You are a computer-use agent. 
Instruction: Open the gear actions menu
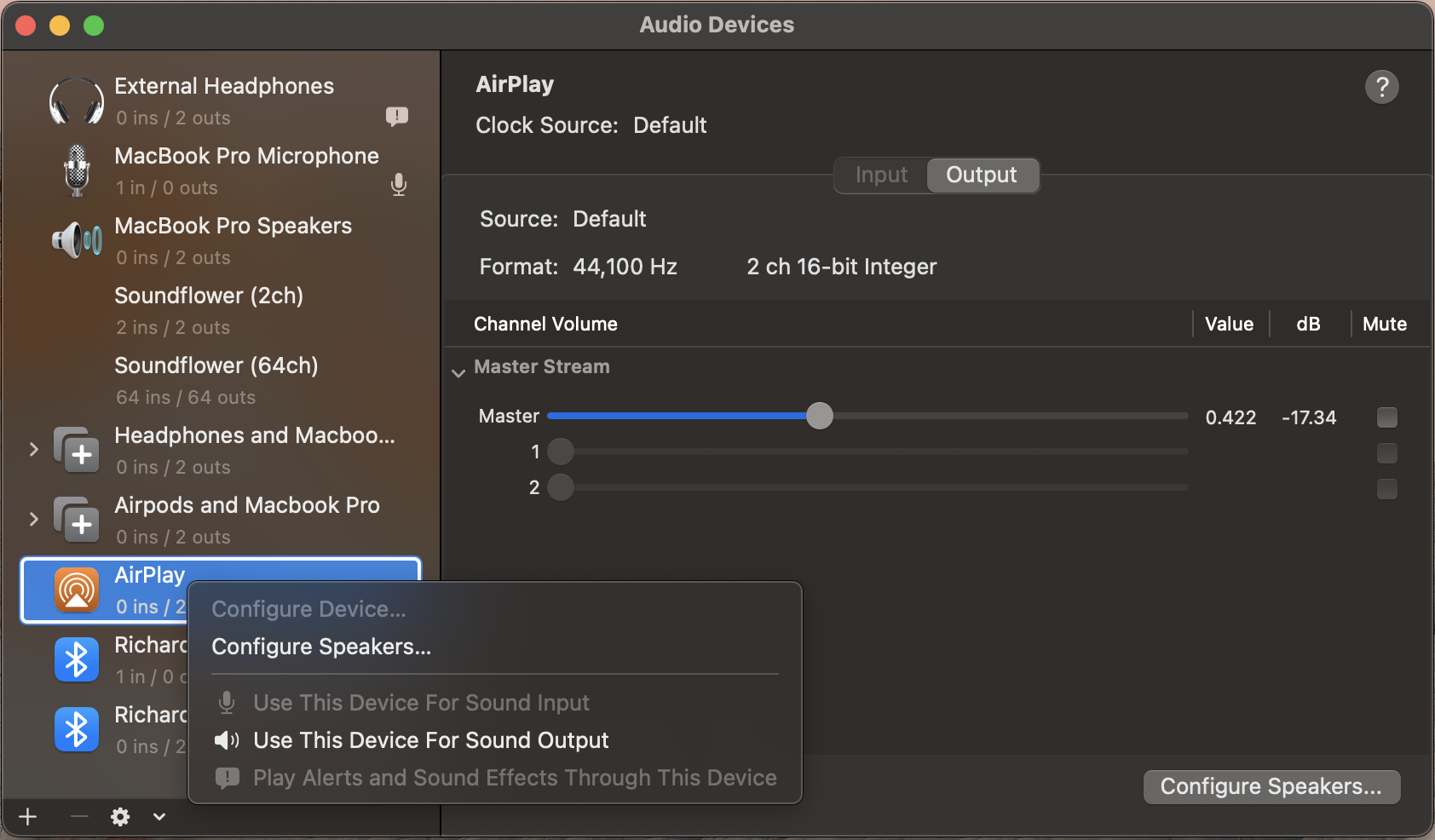click(121, 817)
